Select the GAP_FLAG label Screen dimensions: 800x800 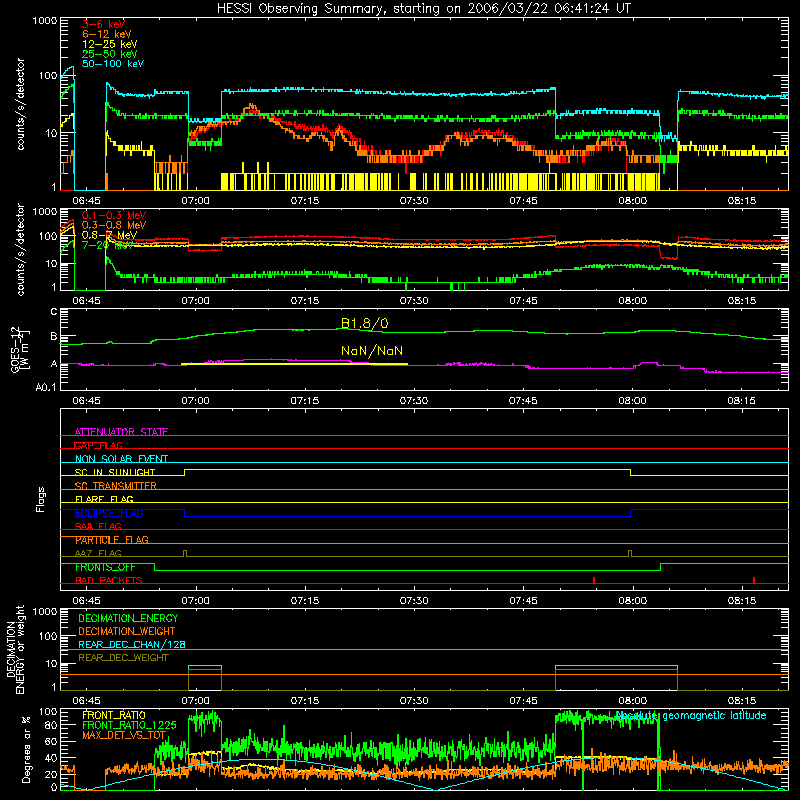(98, 445)
